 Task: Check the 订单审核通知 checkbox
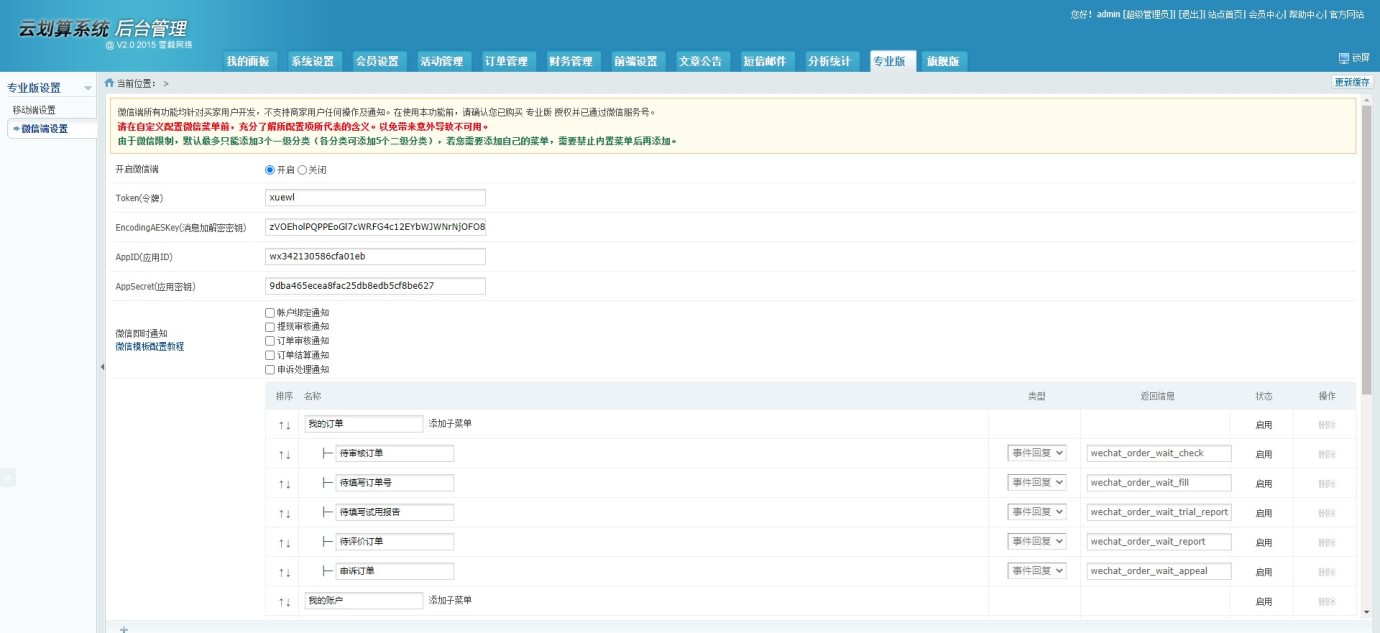(x=269, y=341)
